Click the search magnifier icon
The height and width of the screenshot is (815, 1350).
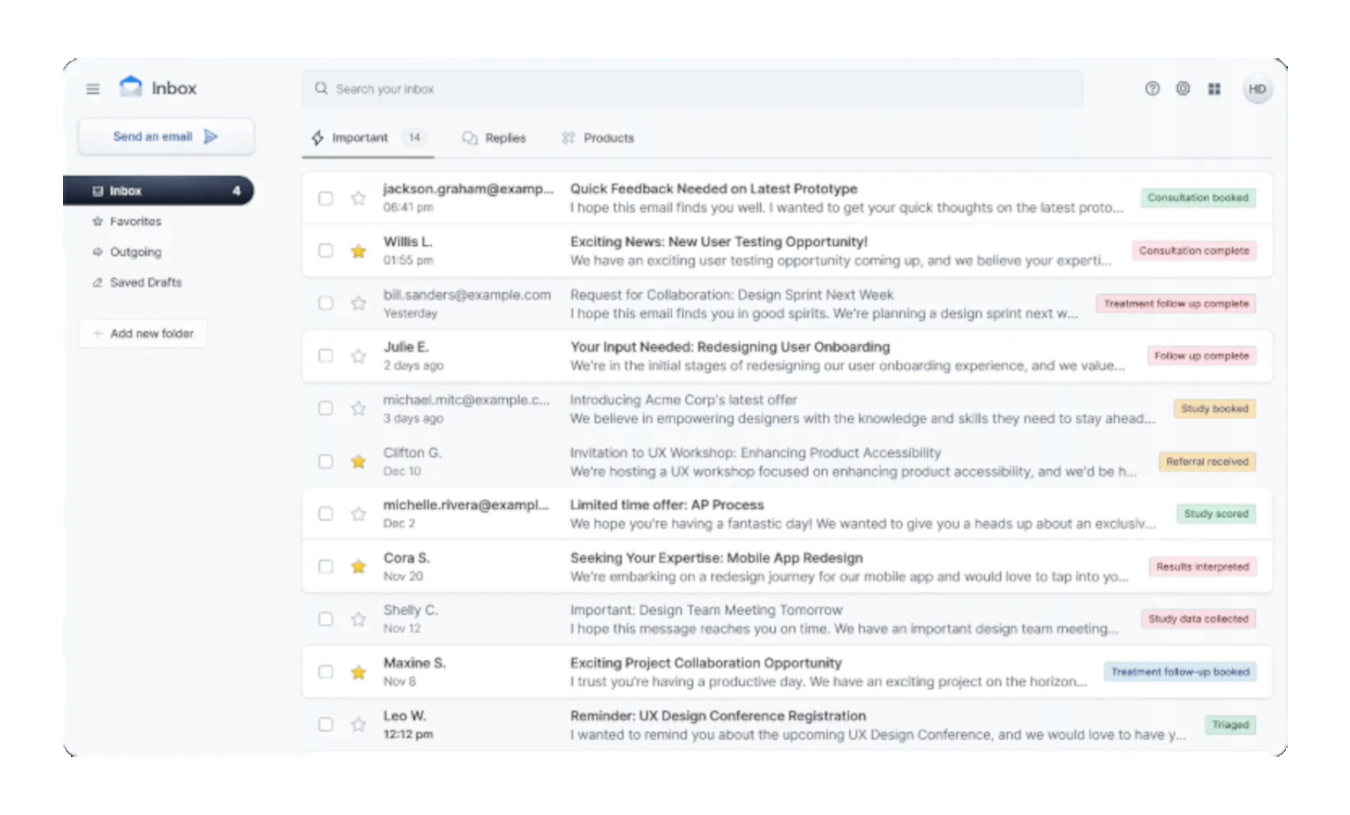321,89
